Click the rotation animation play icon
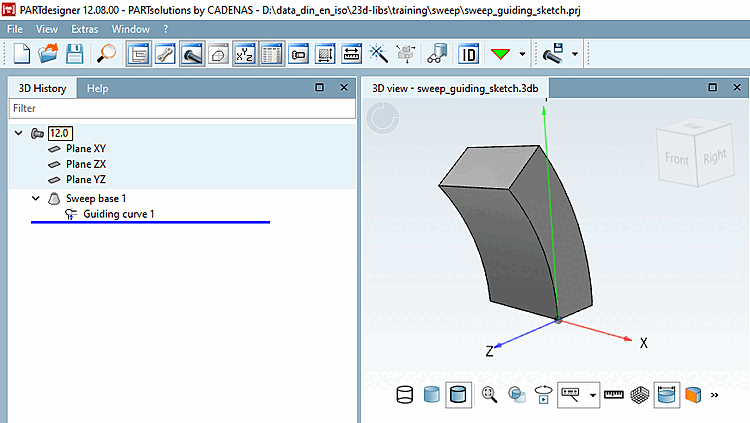The width and height of the screenshot is (750, 423). coord(543,395)
